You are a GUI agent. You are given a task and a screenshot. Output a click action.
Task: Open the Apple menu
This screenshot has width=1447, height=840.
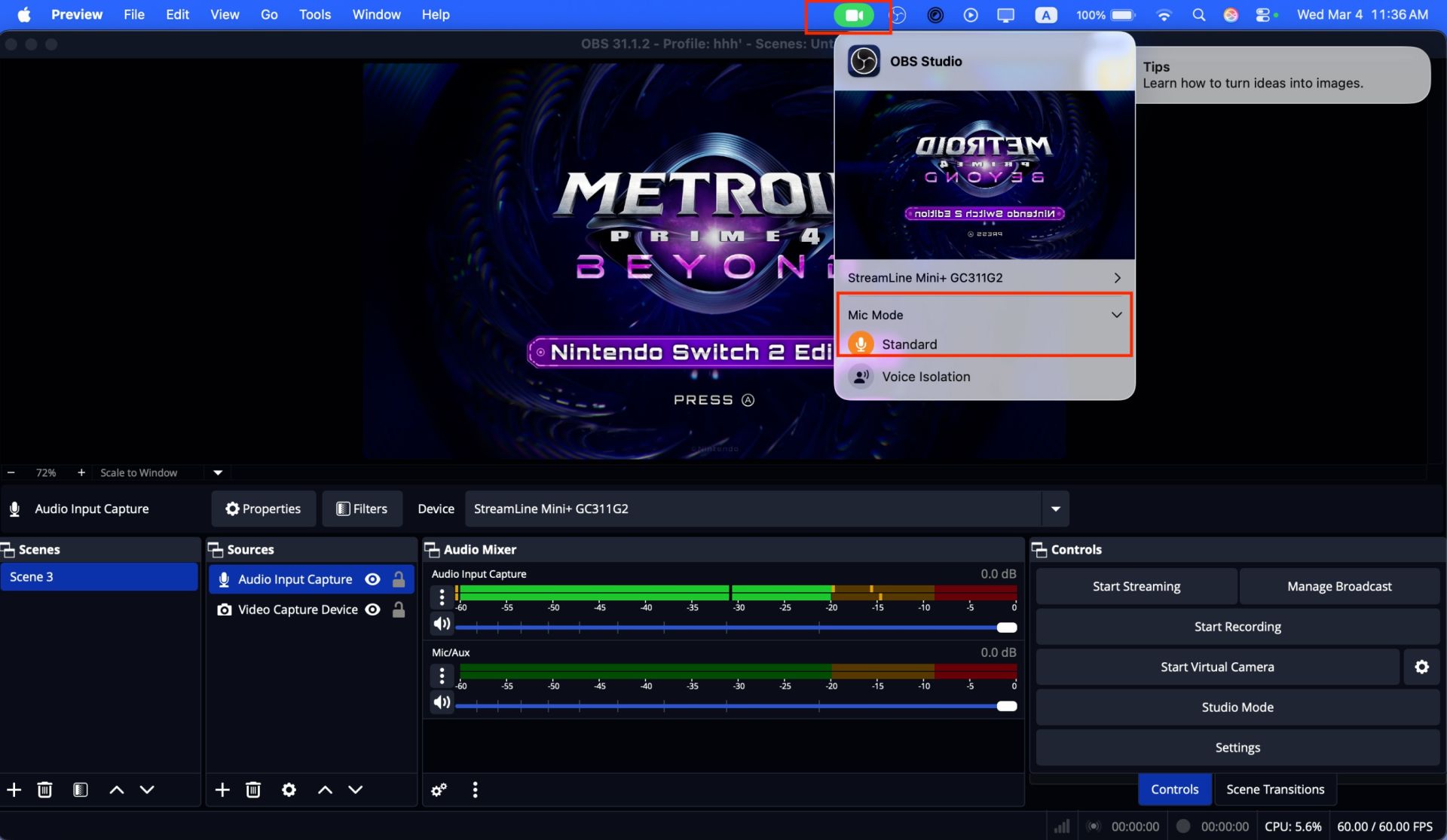point(24,14)
